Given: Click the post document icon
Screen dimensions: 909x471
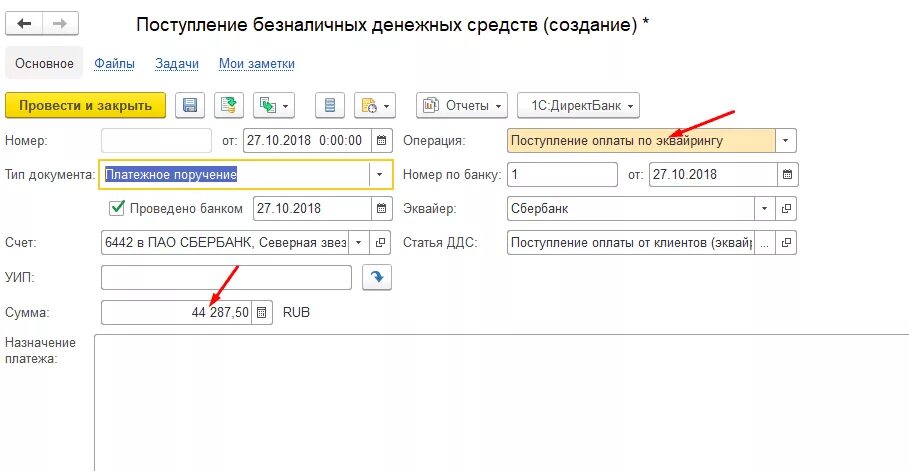Looking at the screenshot, I should click(228, 105).
